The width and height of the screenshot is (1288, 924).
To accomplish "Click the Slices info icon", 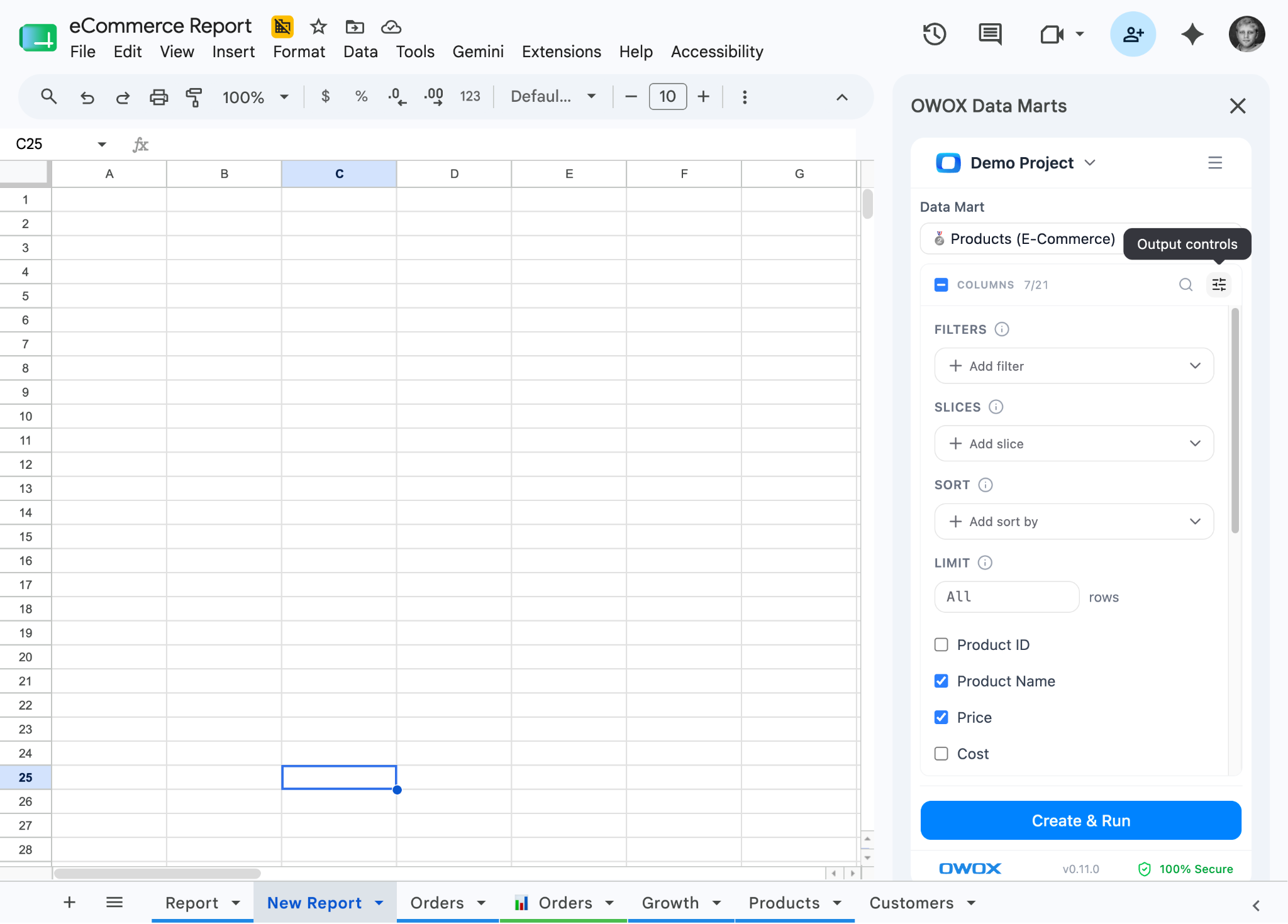I will coord(996,407).
